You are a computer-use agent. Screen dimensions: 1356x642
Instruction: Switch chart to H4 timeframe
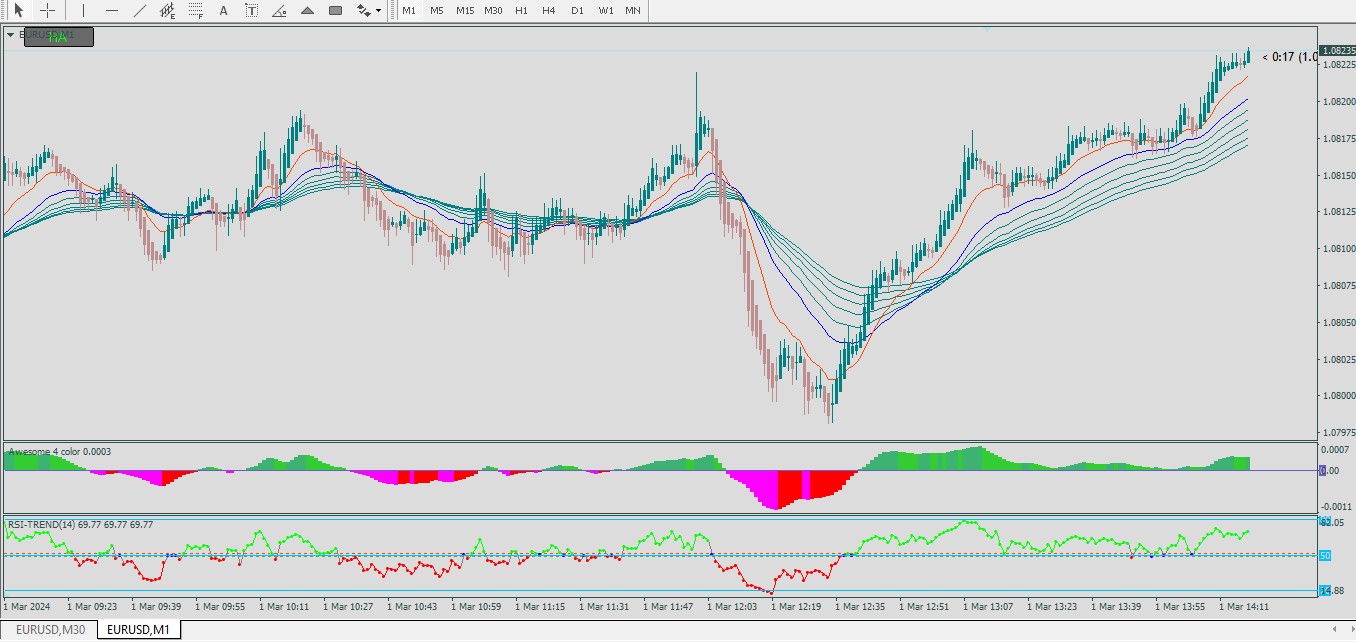549,10
